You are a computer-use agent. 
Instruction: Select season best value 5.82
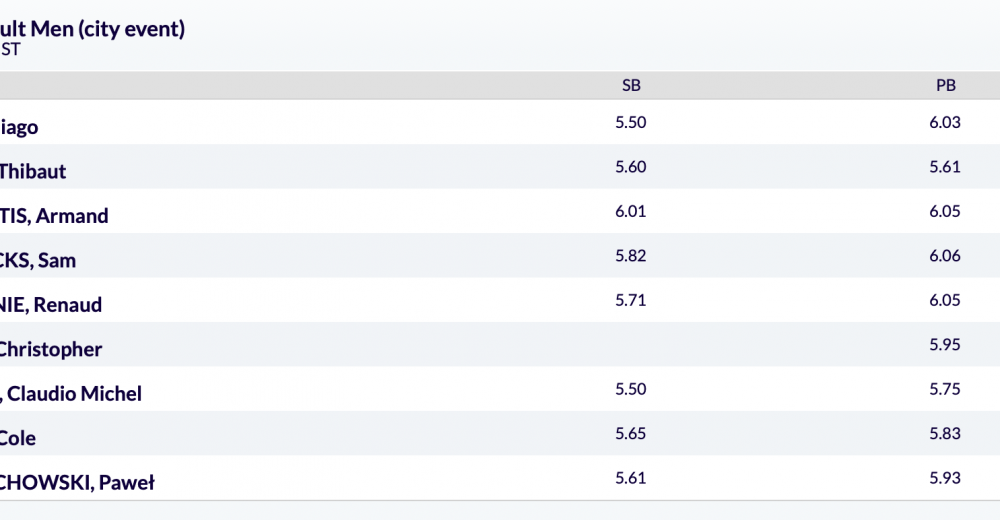point(631,256)
